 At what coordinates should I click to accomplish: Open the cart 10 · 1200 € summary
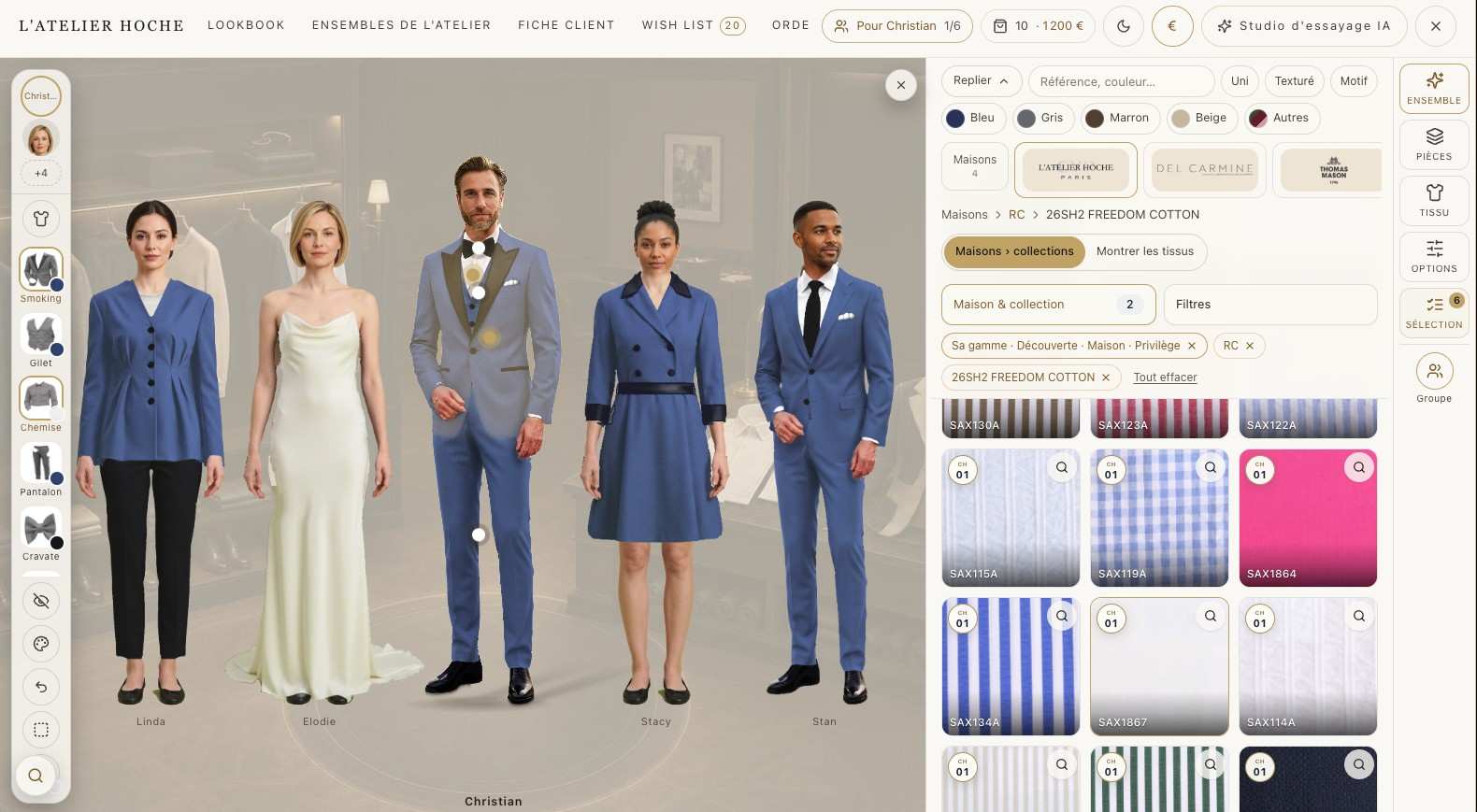point(1038,26)
